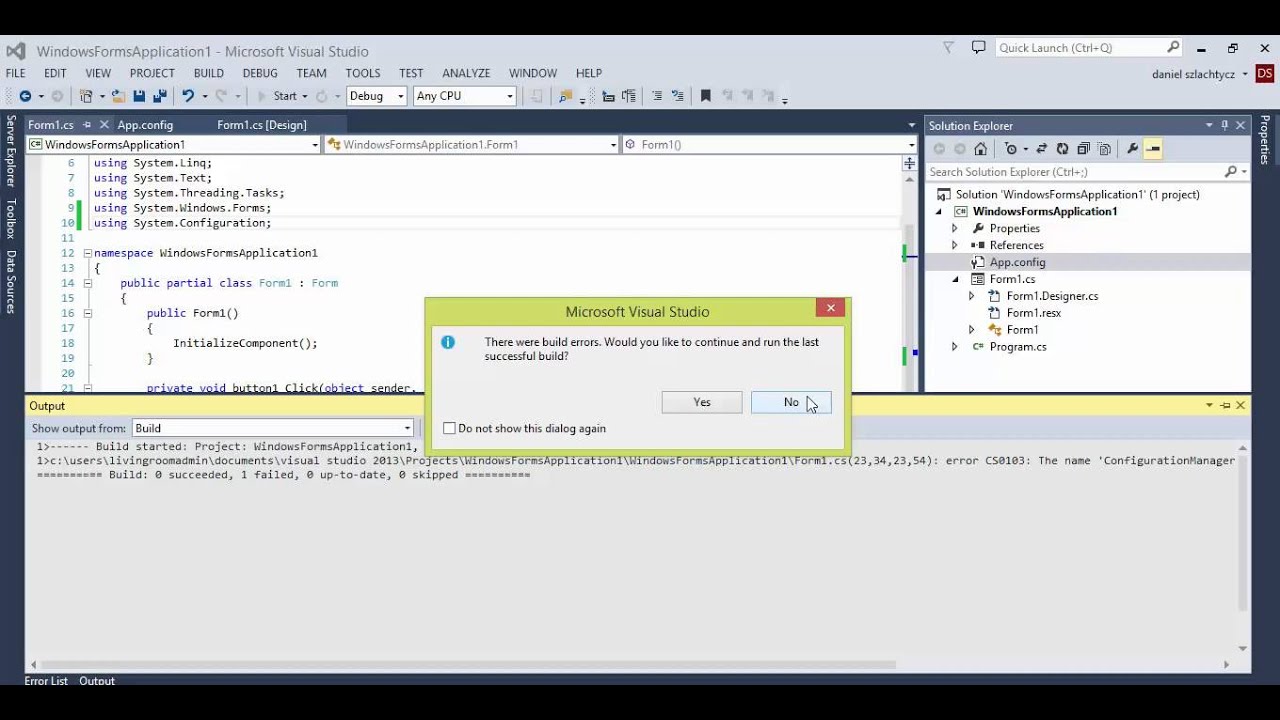
Task: Click the Start debugging button
Action: coord(278,96)
